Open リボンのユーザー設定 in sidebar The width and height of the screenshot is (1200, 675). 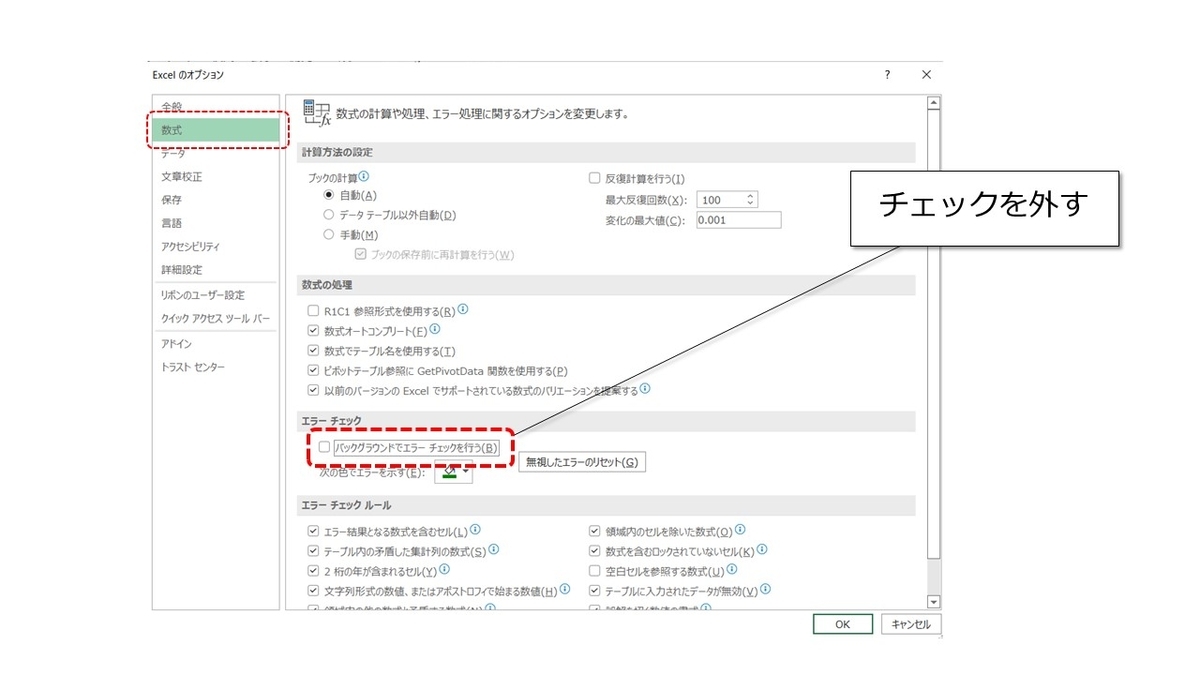tap(215, 295)
